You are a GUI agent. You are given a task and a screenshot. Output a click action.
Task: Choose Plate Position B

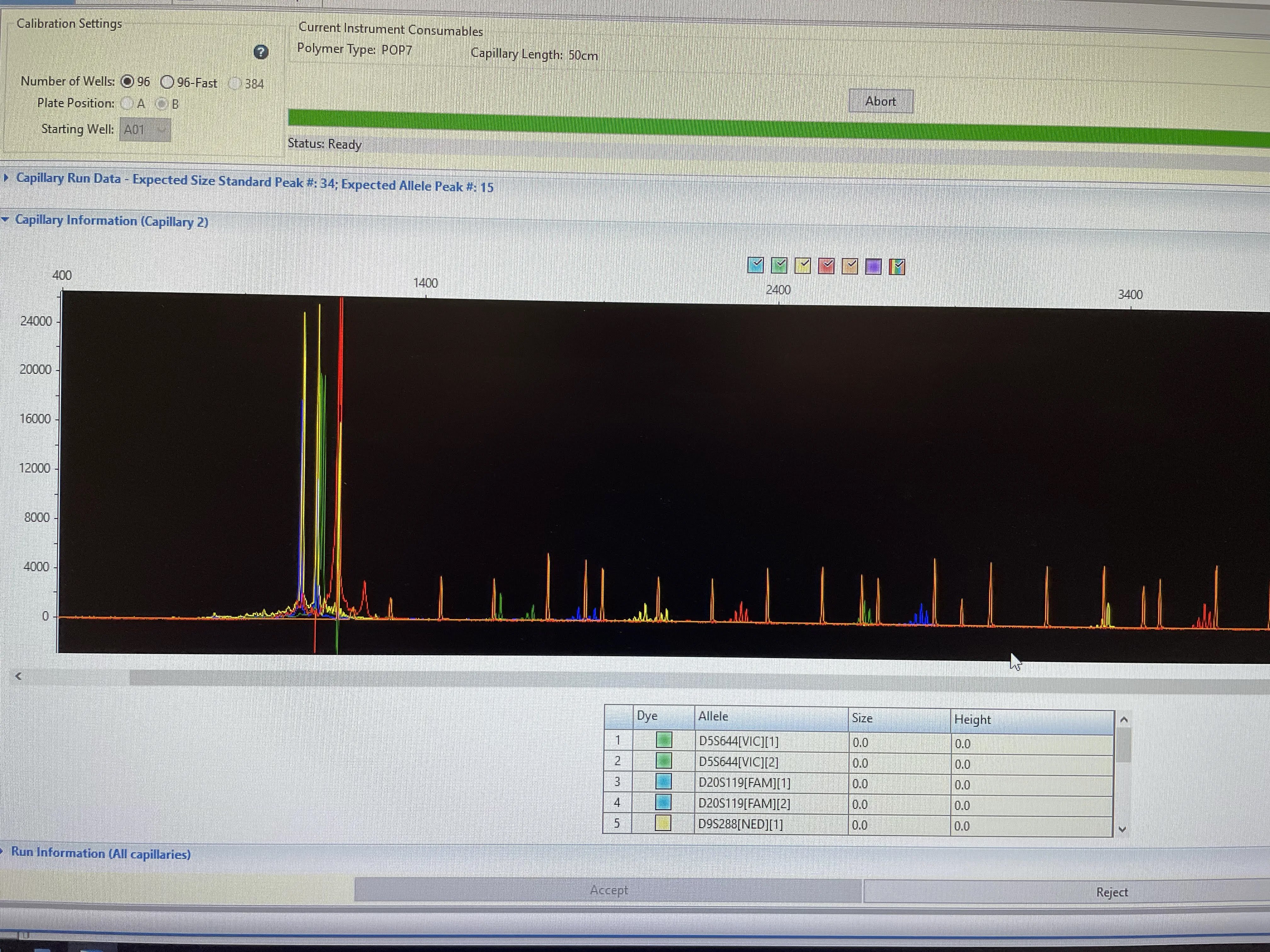pos(162,104)
